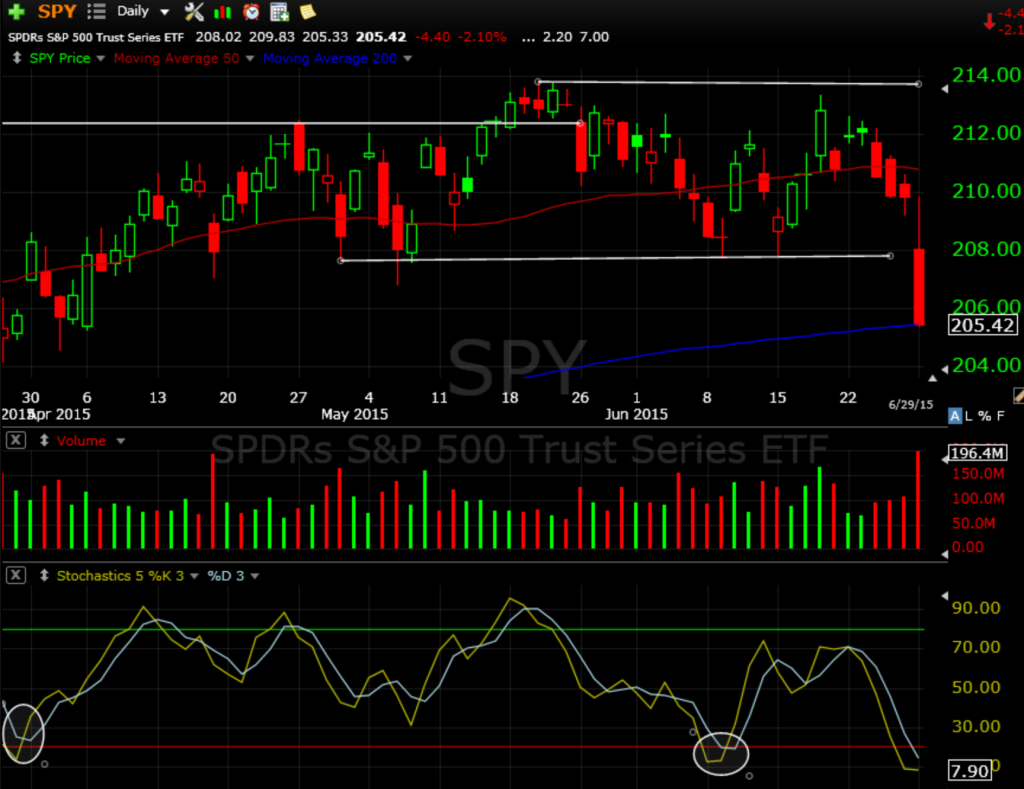Click the SPY ticker symbol
Viewport: 1024px width, 789px height.
tap(57, 11)
